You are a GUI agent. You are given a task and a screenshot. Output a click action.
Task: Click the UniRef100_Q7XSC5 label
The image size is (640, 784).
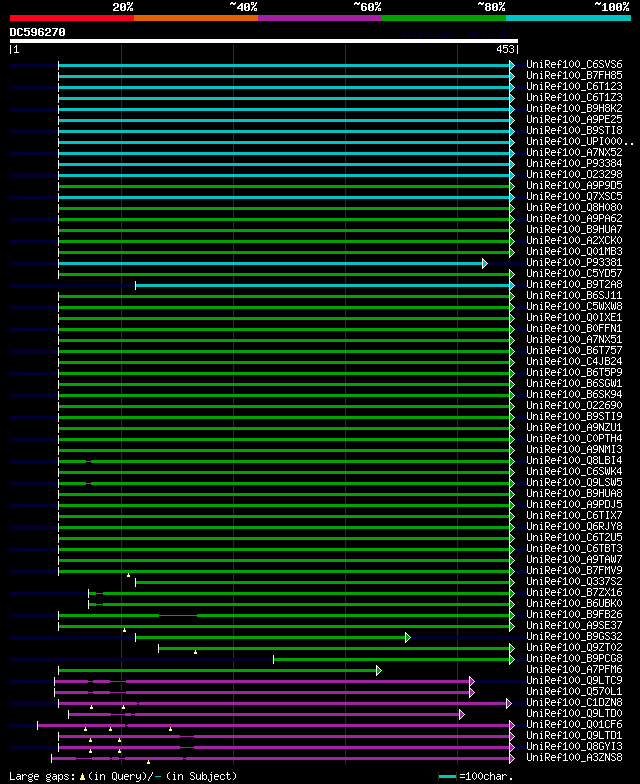point(574,196)
